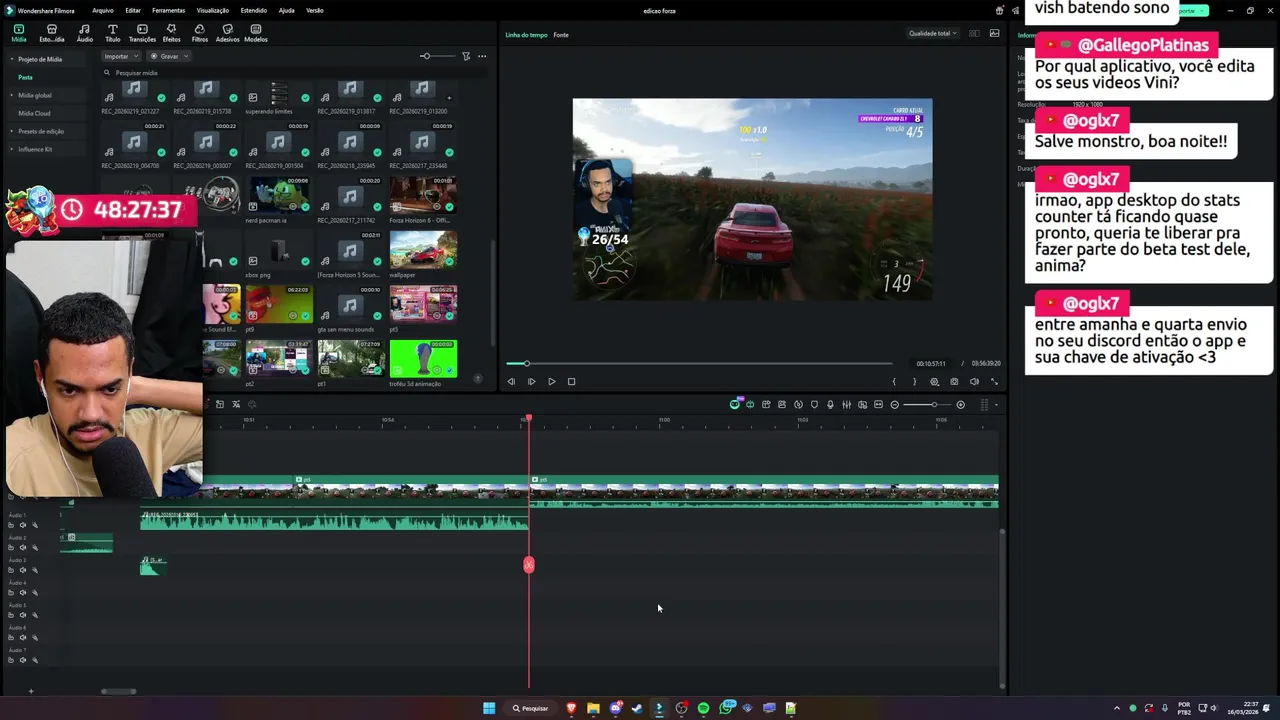The width and height of the screenshot is (1280, 720).
Task: Open the Windows Start button
Action: click(489, 708)
